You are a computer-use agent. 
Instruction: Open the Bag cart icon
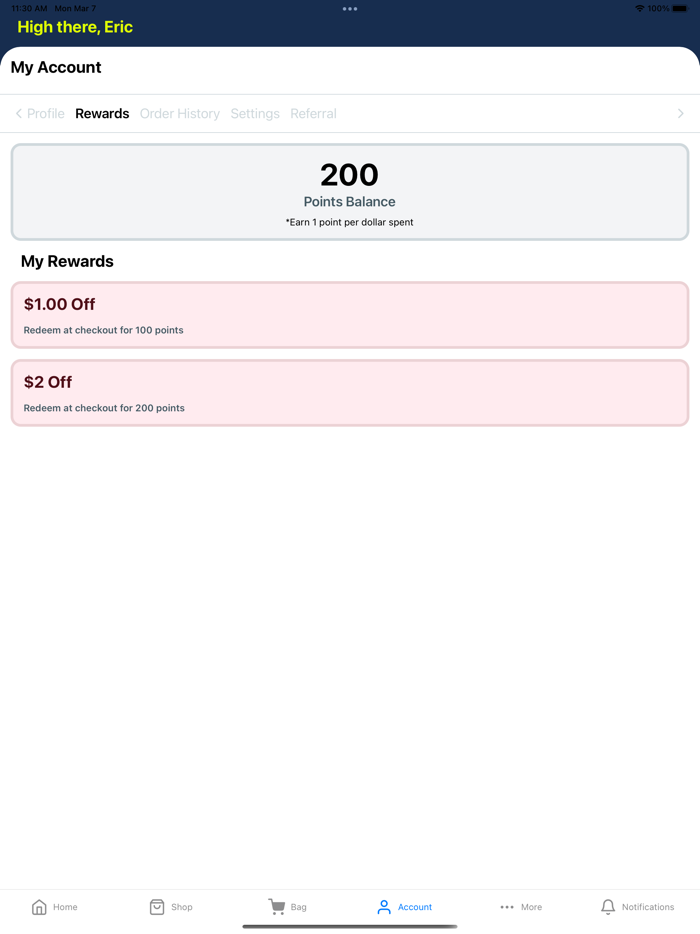tap(277, 907)
